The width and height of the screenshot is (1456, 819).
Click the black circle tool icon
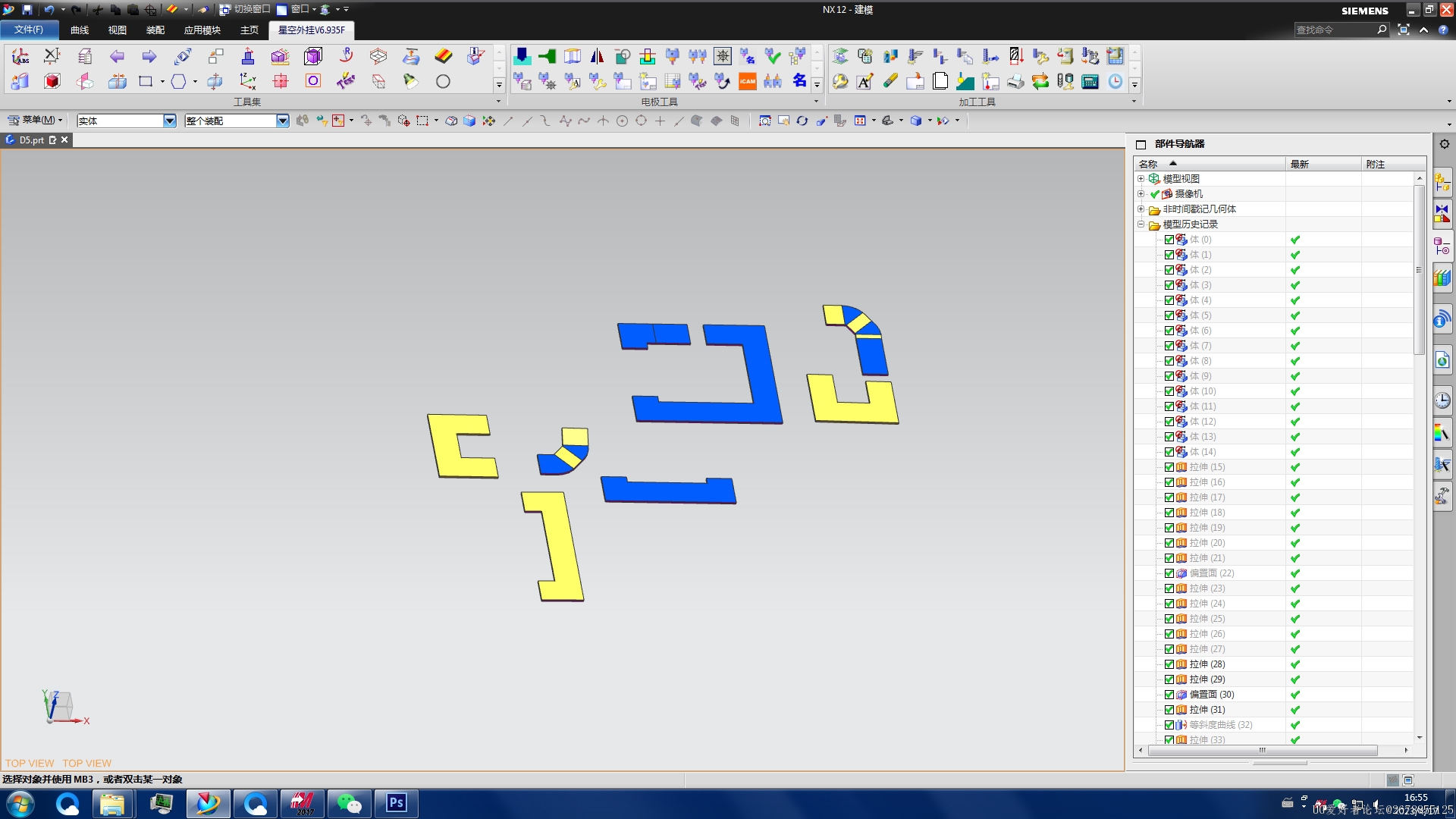pyautogui.click(x=443, y=81)
